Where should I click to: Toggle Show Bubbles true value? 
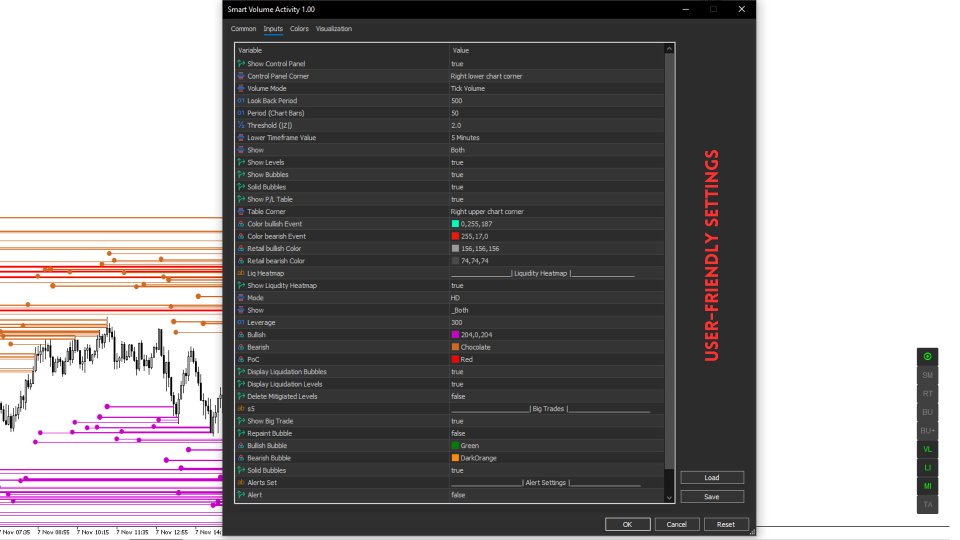point(556,174)
